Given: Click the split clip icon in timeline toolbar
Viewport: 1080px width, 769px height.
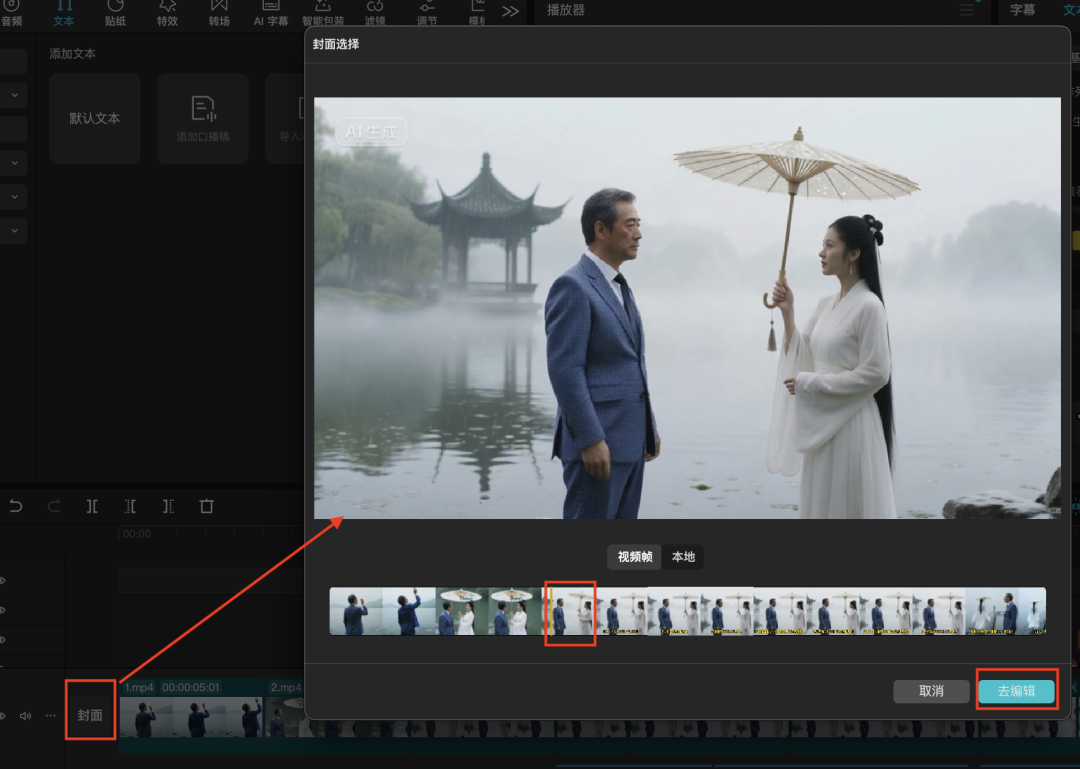Looking at the screenshot, I should coord(92,506).
